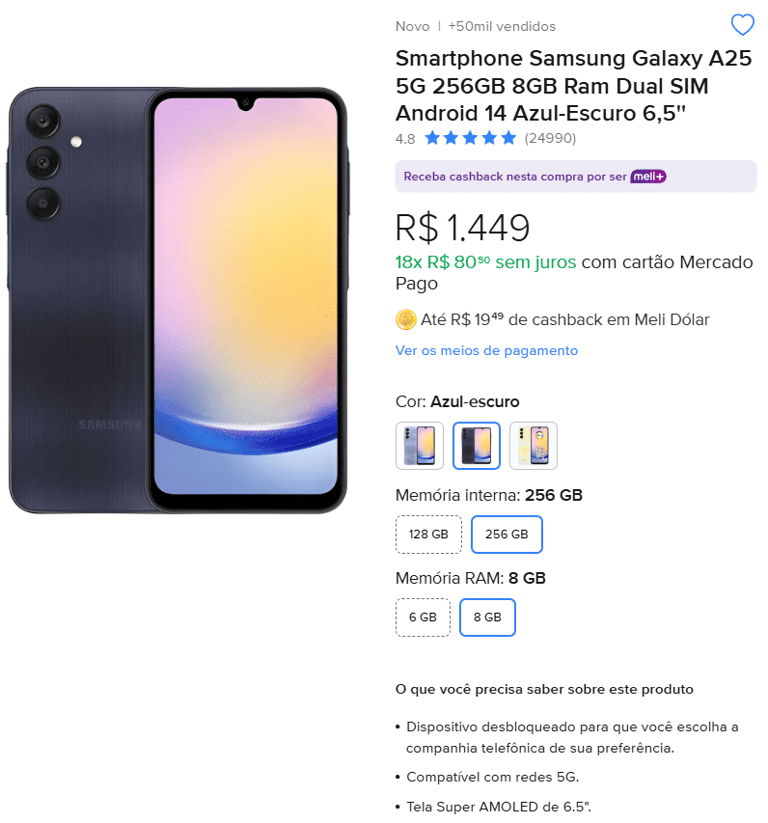The height and width of the screenshot is (823, 768).
Task: Click the Meli Dólar coin icon
Action: (405, 320)
